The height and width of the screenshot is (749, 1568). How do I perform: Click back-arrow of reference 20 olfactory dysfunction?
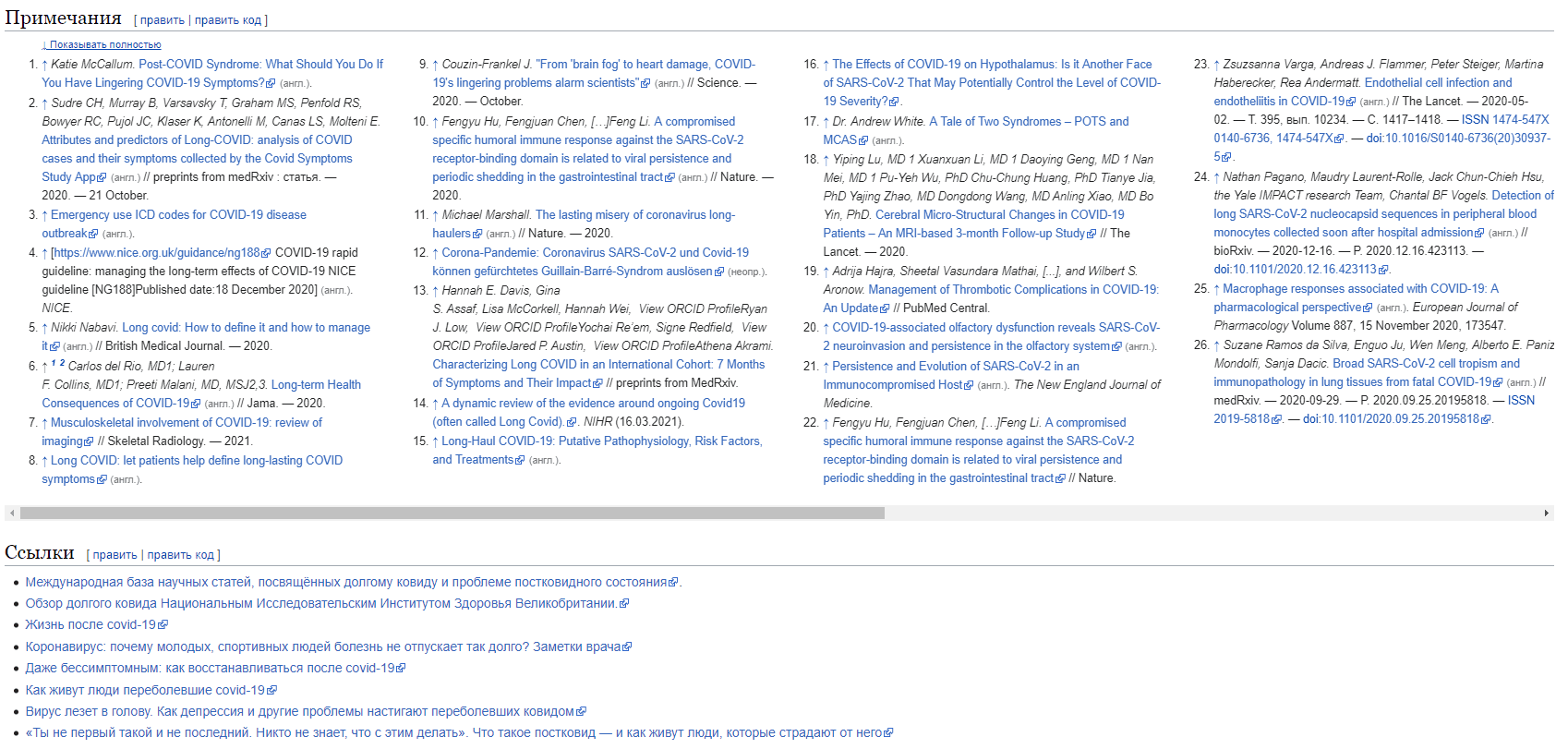click(x=826, y=328)
